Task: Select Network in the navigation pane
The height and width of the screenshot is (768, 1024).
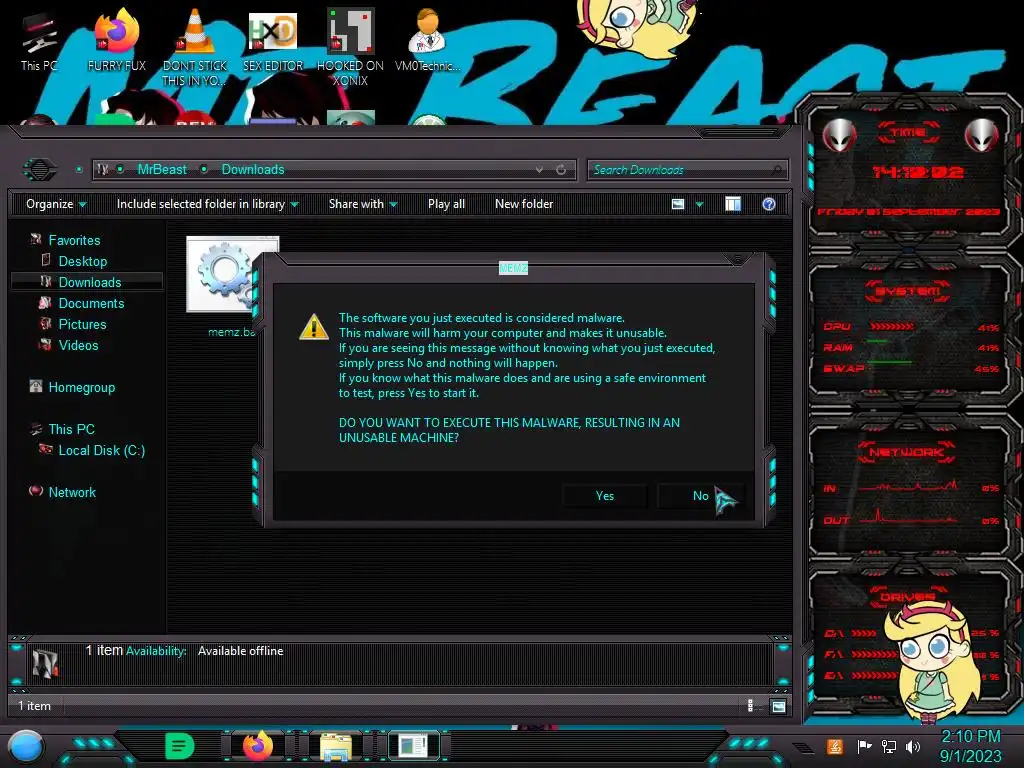Action: pyautogui.click(x=72, y=492)
